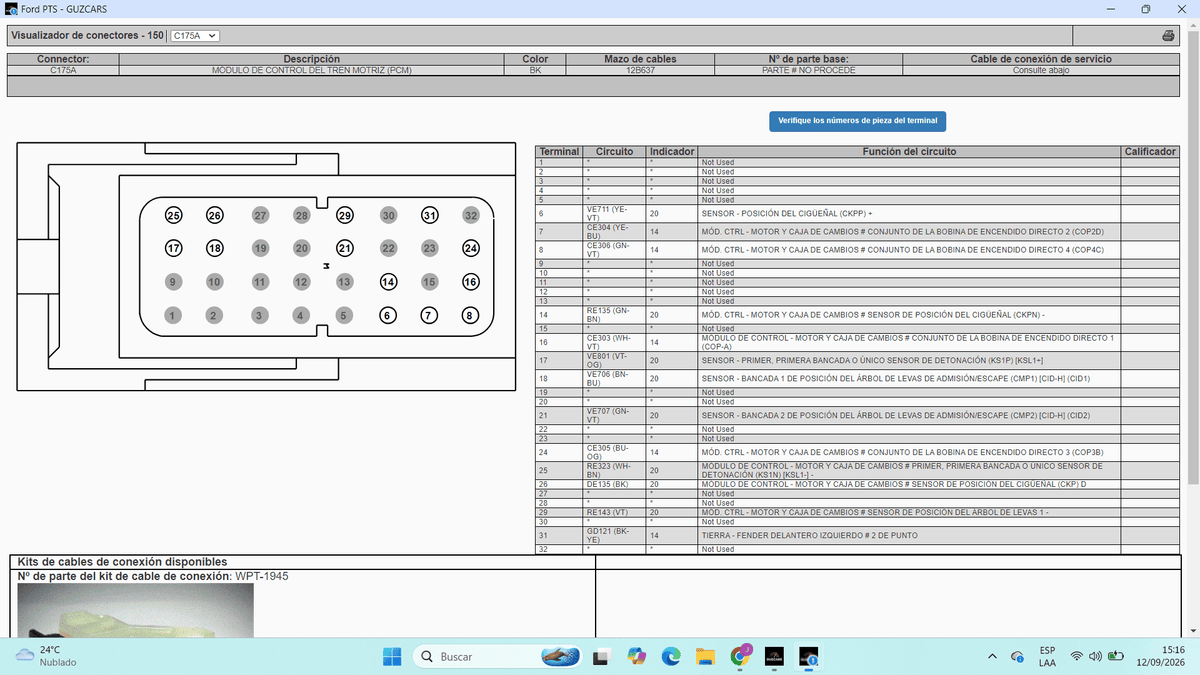This screenshot has width=1200, height=675.
Task: Click 'SENSOR - POSICIÓN DEL CIGÜEÑAL (CKPP) +' text
Action: tap(787, 213)
